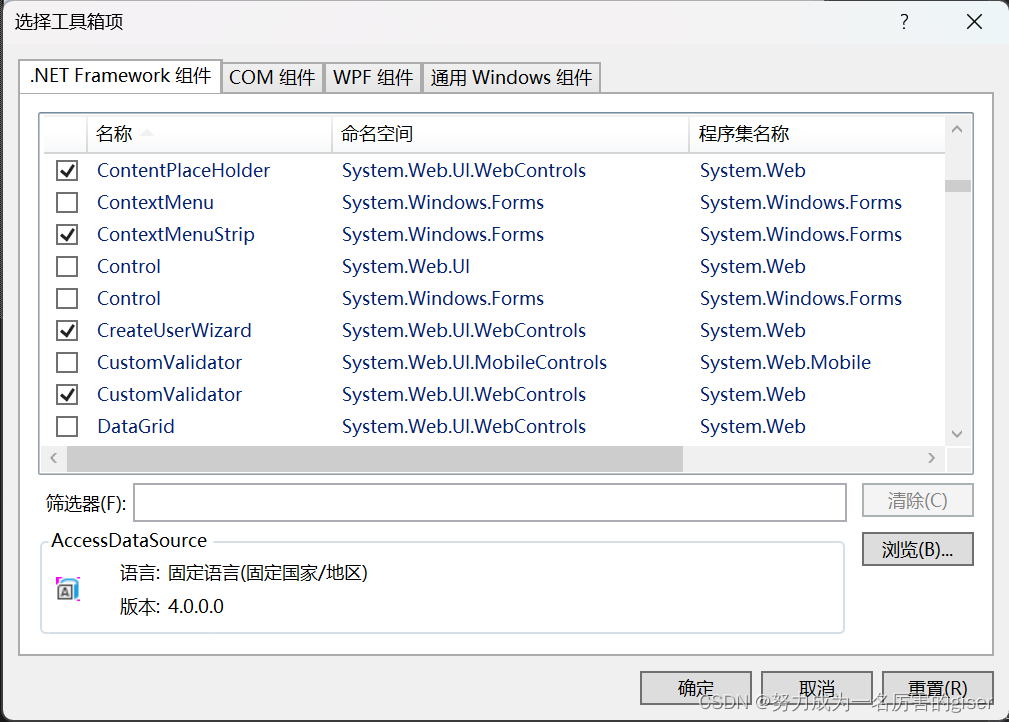The image size is (1009, 722).
Task: Close the 选择工具箱项 dialog
Action: tap(974, 22)
